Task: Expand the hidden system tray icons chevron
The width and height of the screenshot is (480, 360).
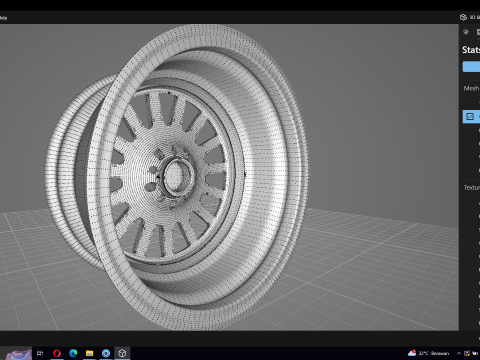Action: pos(459,353)
